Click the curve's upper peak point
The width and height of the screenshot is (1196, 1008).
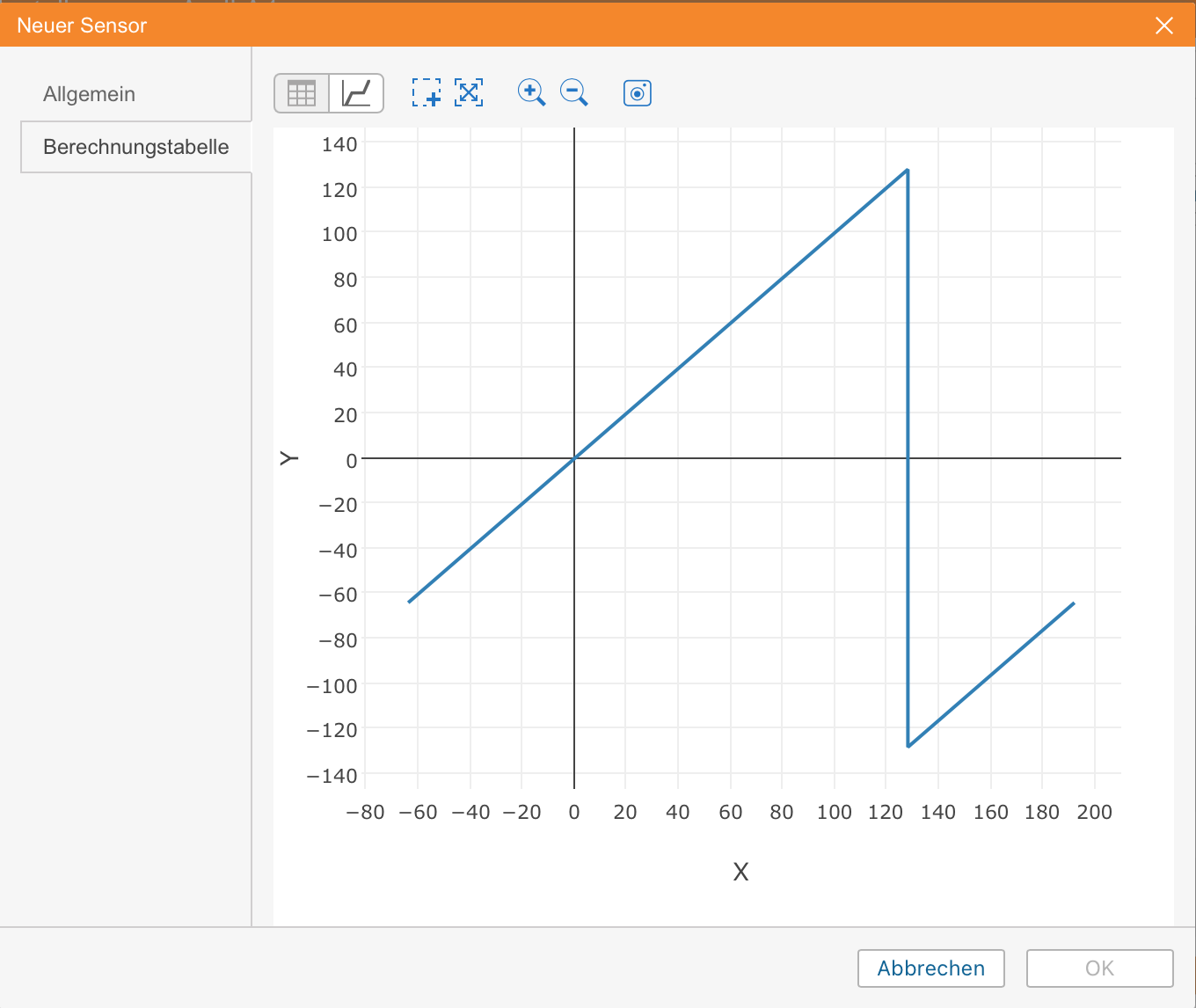(907, 170)
